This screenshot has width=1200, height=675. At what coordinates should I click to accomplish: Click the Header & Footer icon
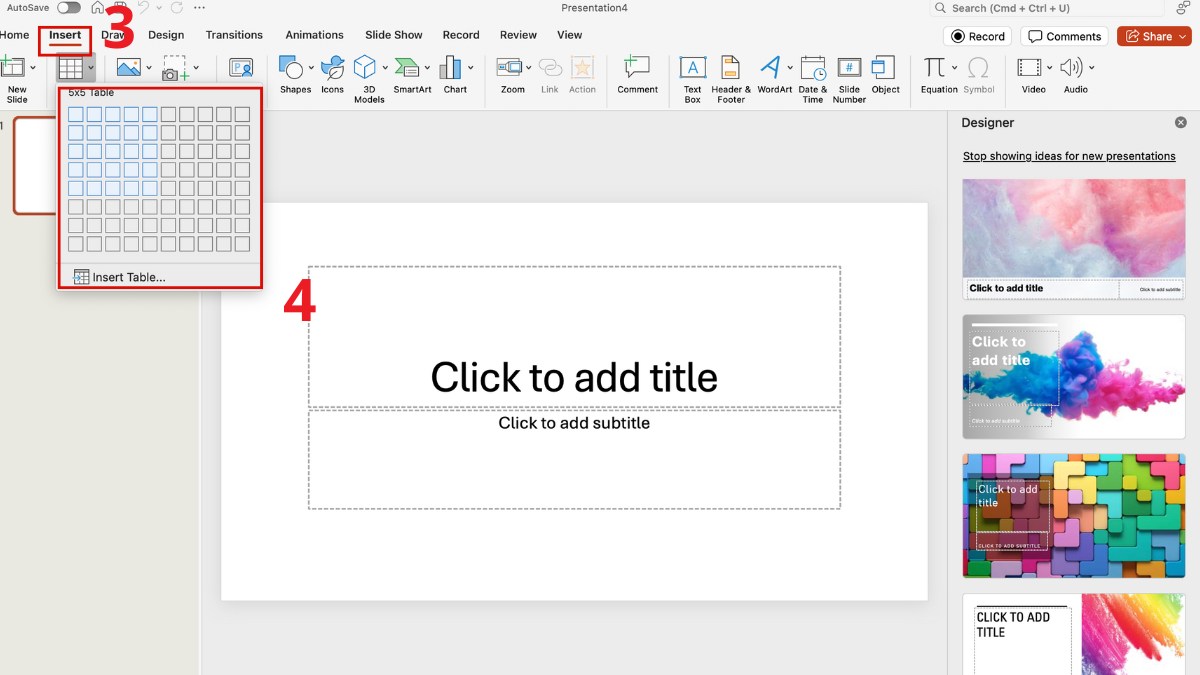tap(730, 68)
